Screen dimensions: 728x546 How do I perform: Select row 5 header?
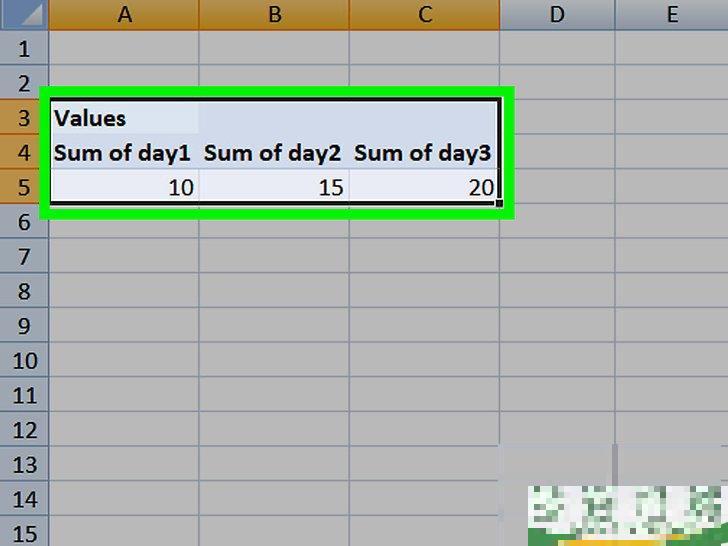point(24,187)
